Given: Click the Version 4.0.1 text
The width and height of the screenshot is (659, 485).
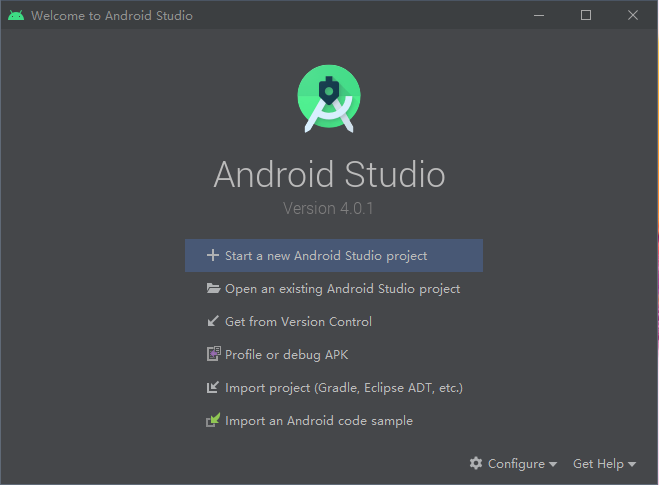Looking at the screenshot, I should coord(328,208).
